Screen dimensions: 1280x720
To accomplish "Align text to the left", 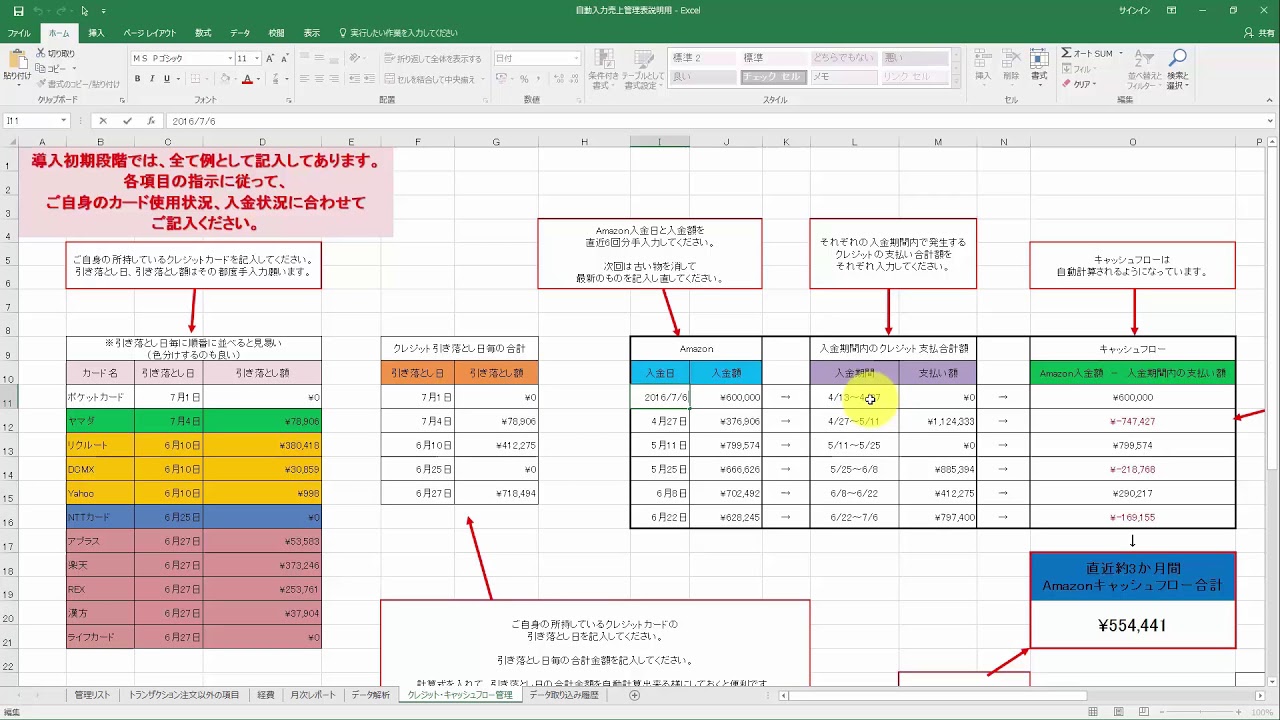I will (x=306, y=79).
